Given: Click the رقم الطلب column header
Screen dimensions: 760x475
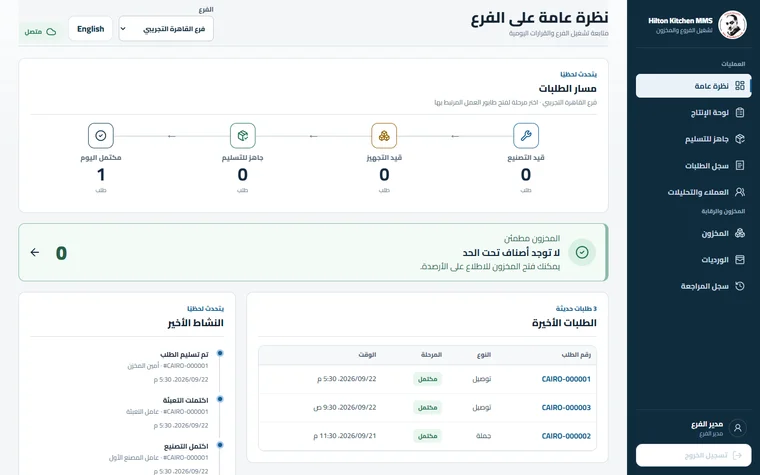Looking at the screenshot, I should [x=576, y=355].
